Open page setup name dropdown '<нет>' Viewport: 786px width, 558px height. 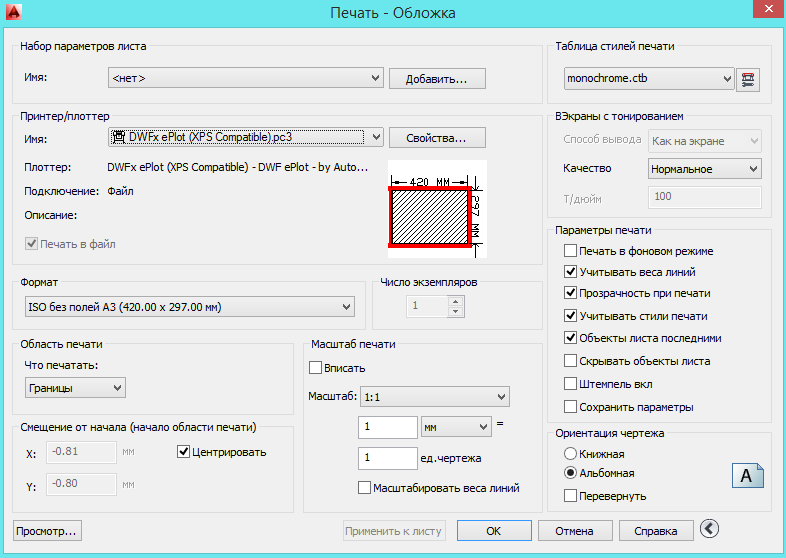click(246, 78)
